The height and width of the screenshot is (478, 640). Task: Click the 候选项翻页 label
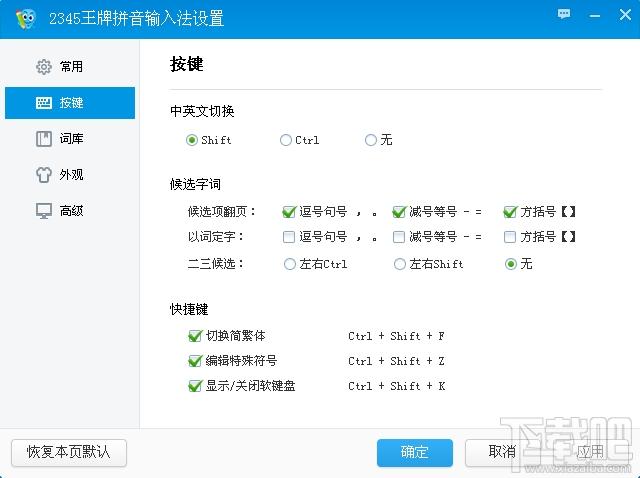222,212
